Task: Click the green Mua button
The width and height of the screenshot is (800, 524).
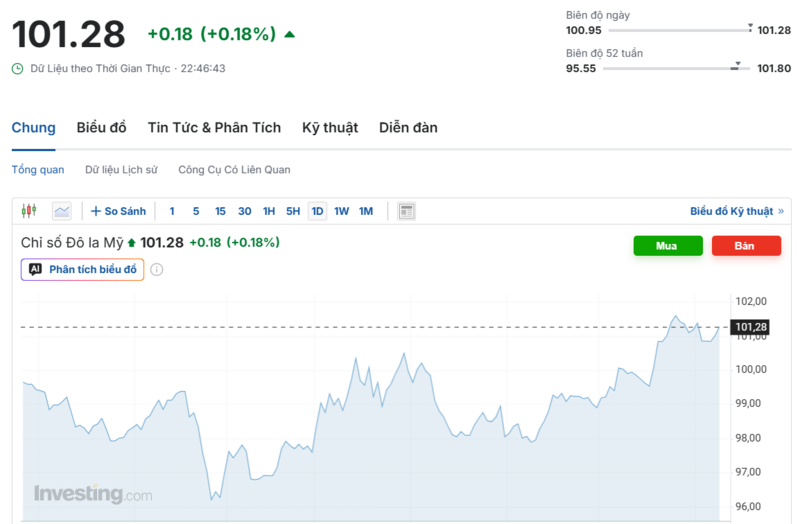Action: [x=668, y=246]
